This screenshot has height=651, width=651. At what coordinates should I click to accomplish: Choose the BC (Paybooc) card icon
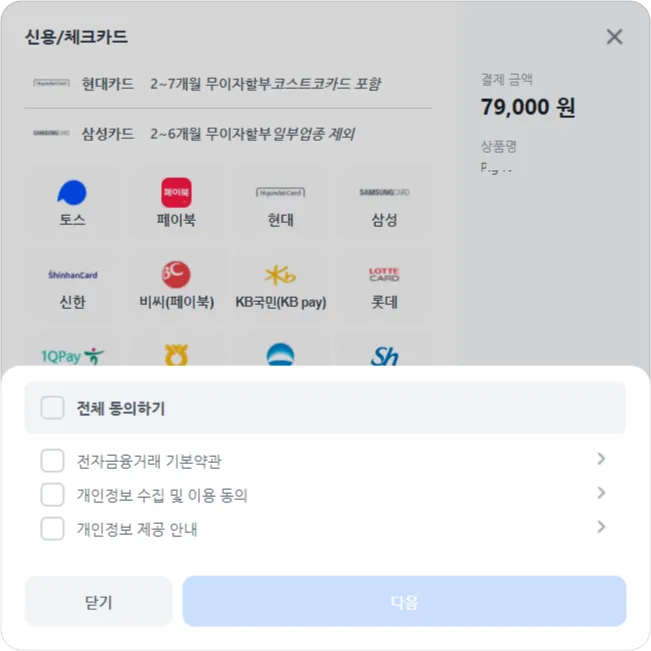pyautogui.click(x=176, y=286)
